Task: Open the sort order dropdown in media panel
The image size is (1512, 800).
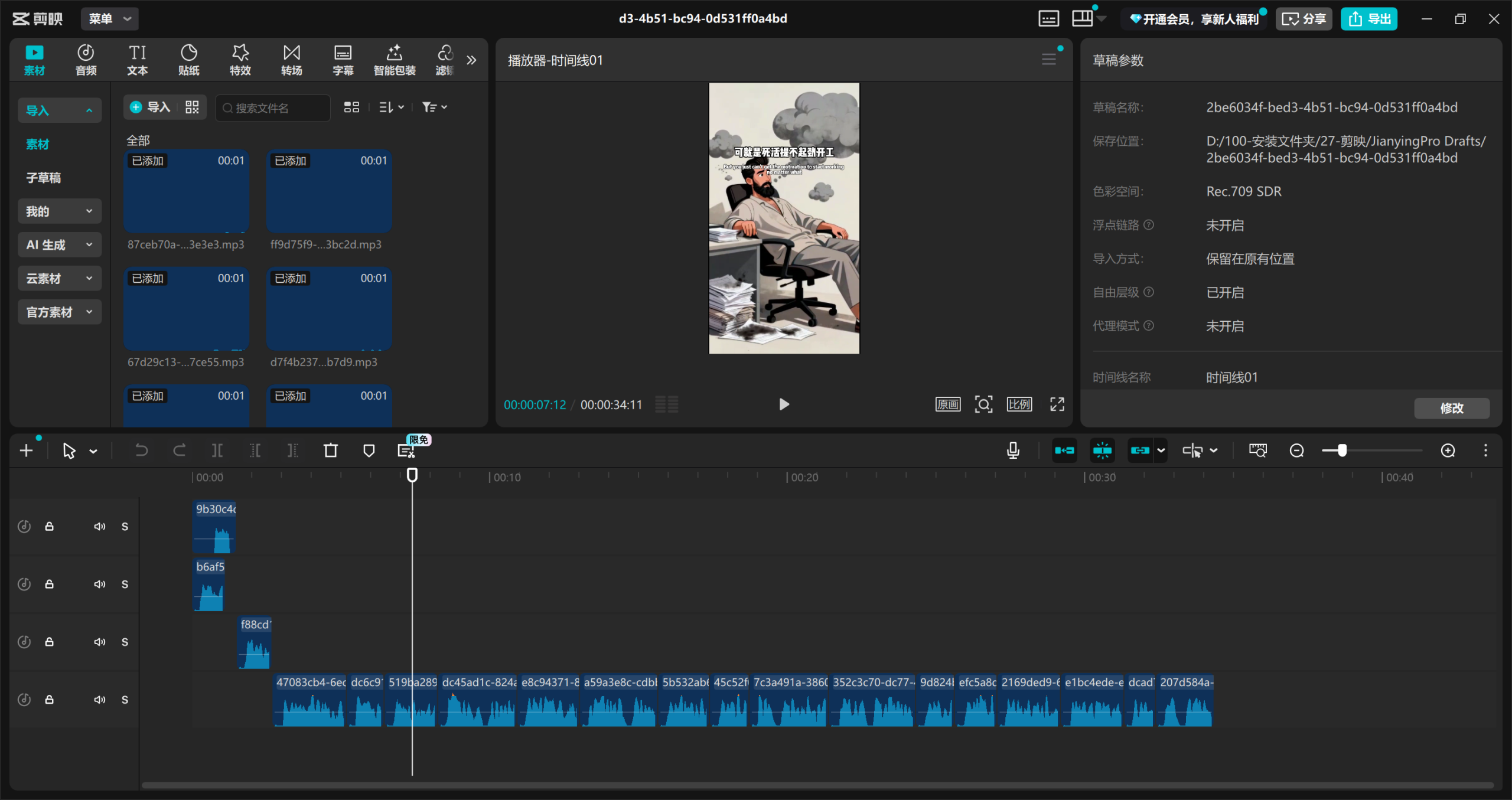Action: click(391, 107)
